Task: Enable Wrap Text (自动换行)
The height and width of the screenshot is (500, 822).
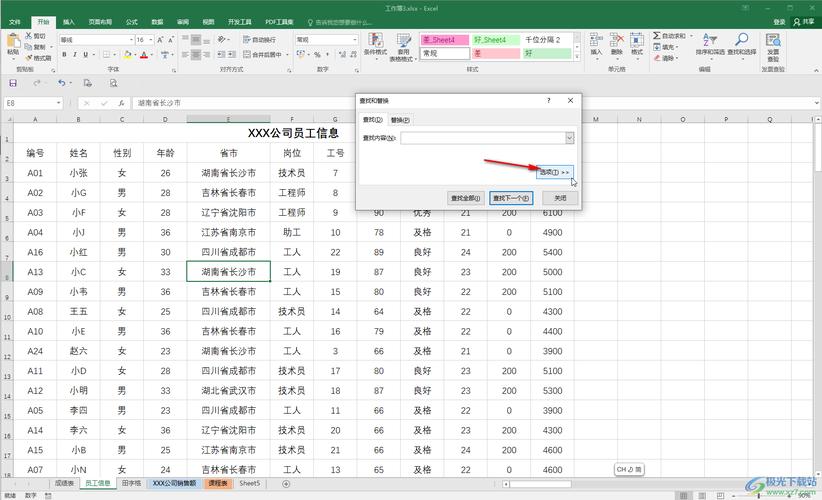Action: click(x=259, y=40)
